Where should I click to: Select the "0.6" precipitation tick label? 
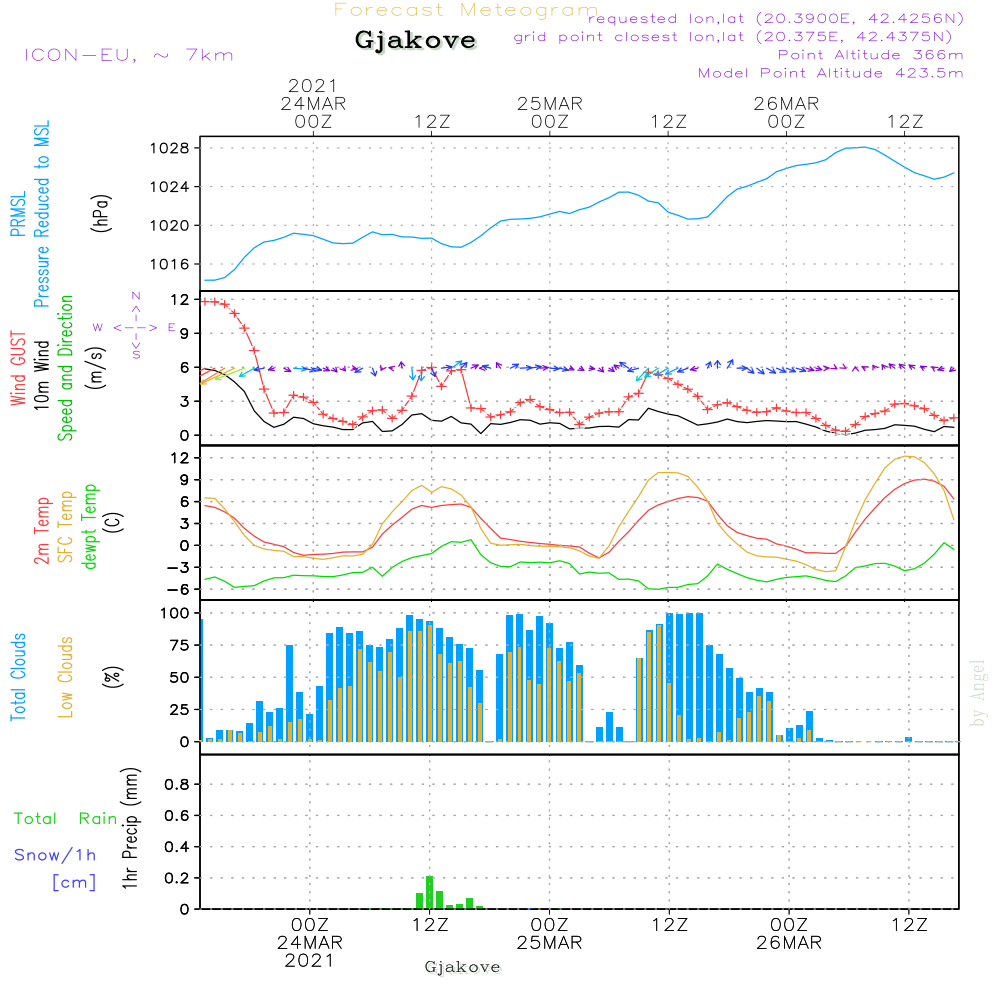click(x=177, y=816)
